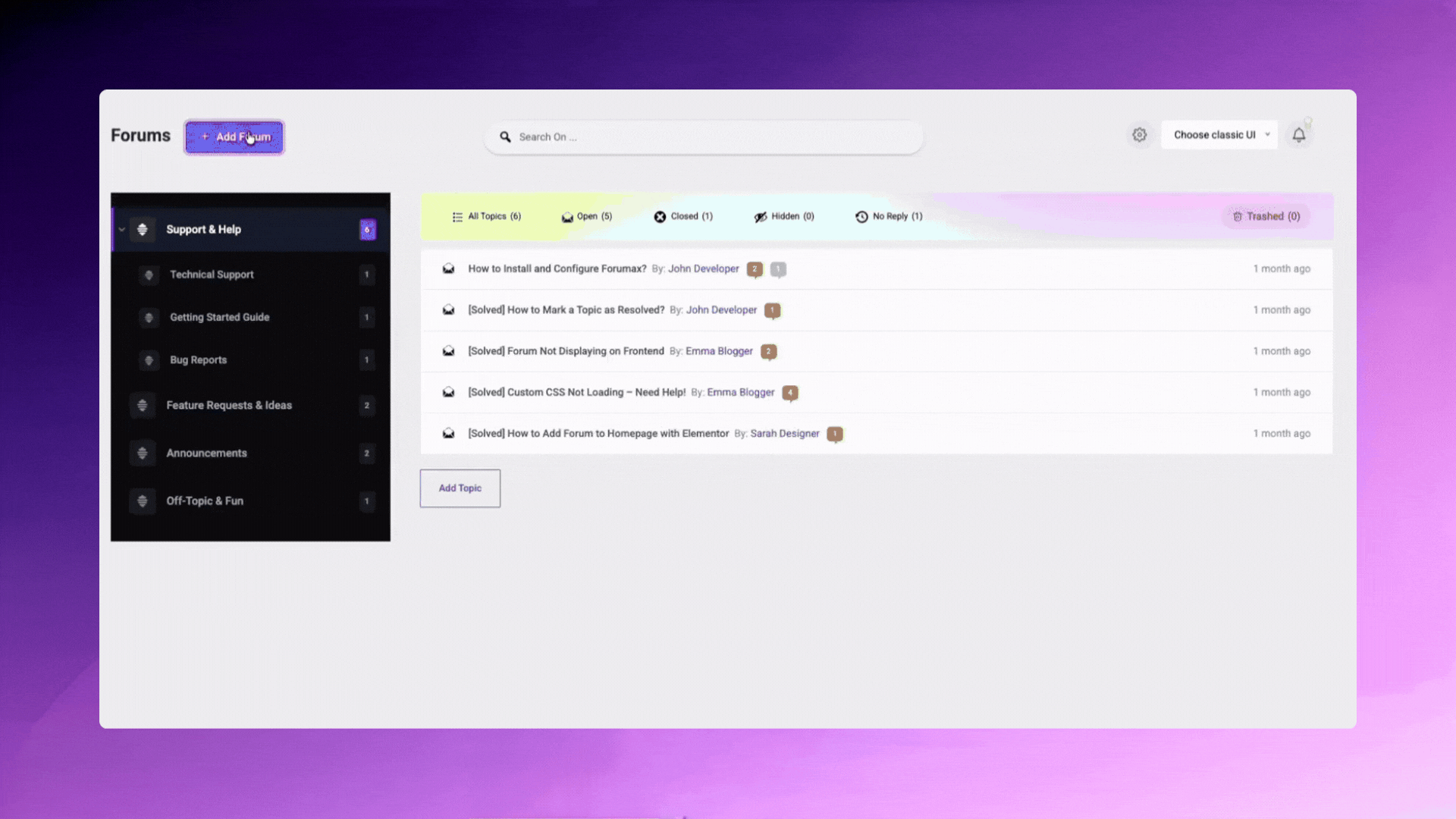Click reply count badge on Custom CSS topic

click(790, 393)
